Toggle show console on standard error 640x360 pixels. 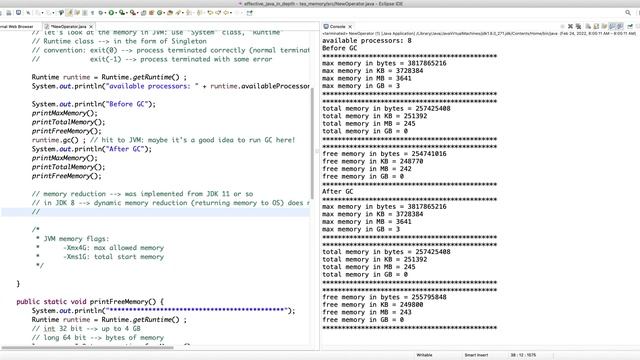620,26
